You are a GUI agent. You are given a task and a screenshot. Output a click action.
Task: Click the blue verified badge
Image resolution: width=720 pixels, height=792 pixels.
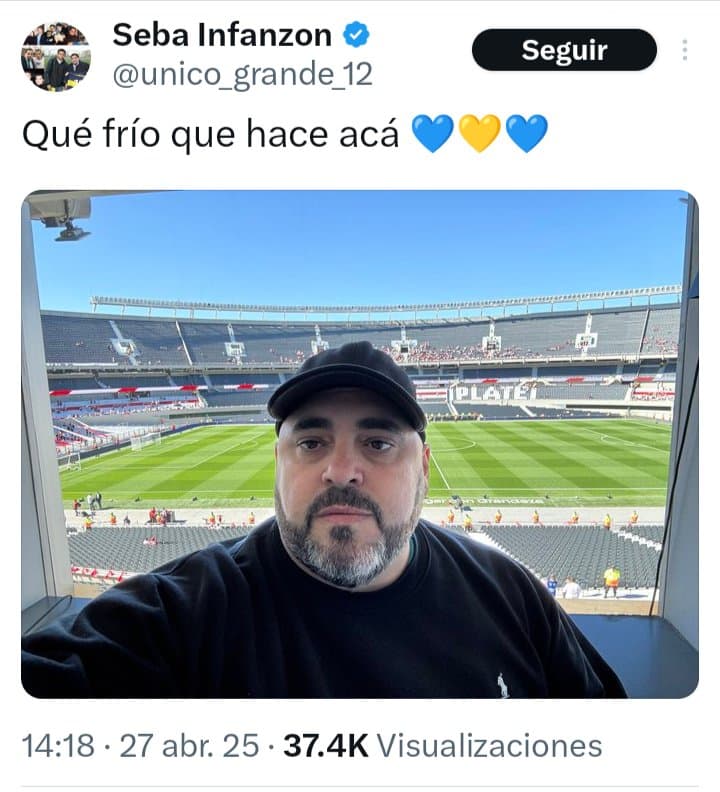tap(356, 34)
